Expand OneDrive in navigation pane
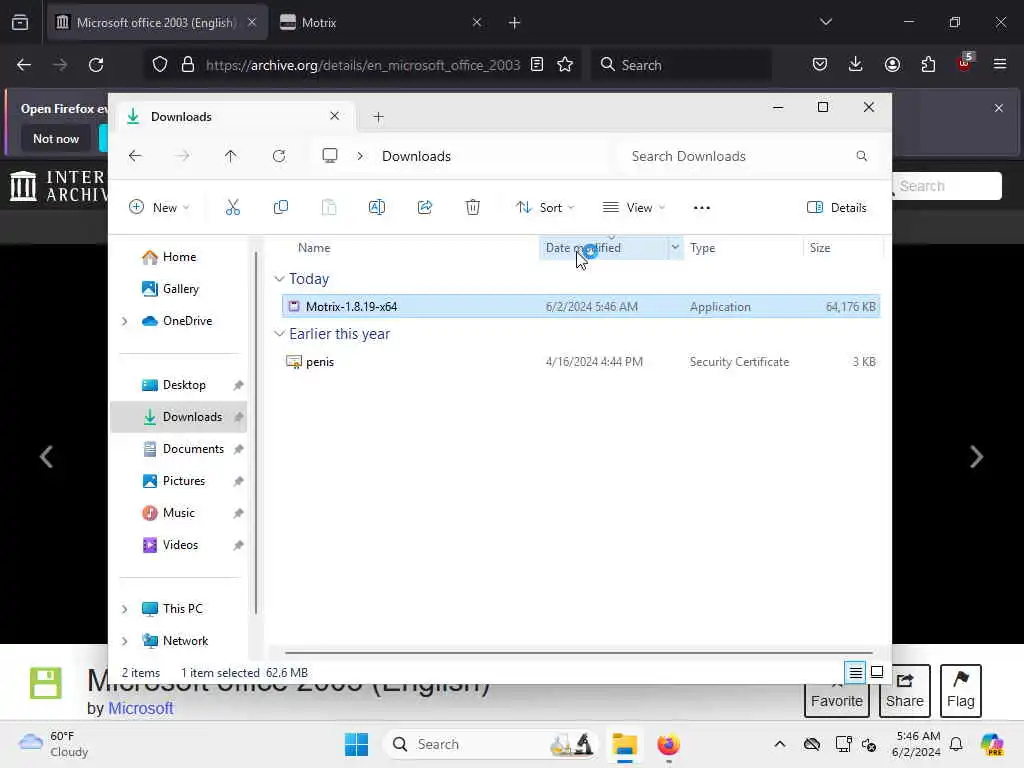The image size is (1024, 768). click(125, 321)
